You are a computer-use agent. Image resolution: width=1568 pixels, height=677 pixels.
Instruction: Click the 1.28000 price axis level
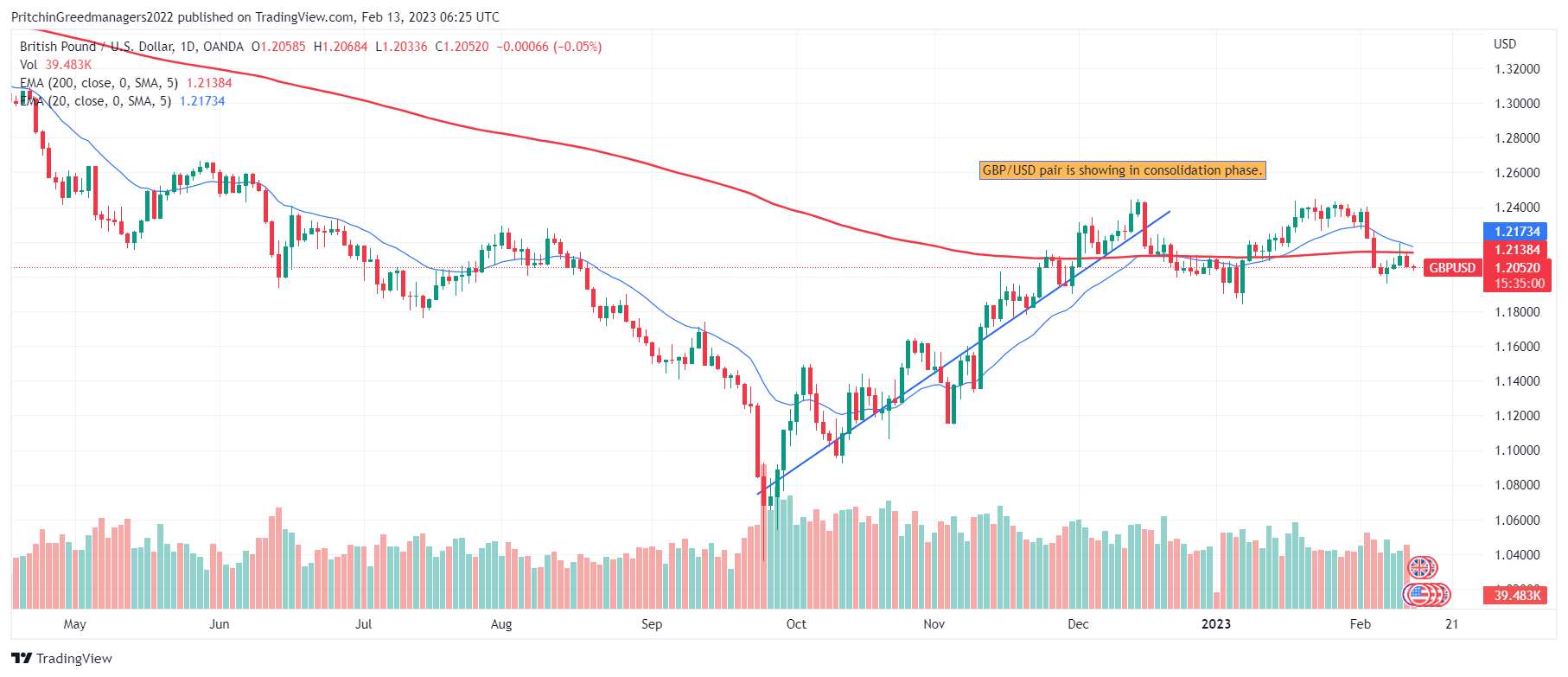[x=1517, y=138]
